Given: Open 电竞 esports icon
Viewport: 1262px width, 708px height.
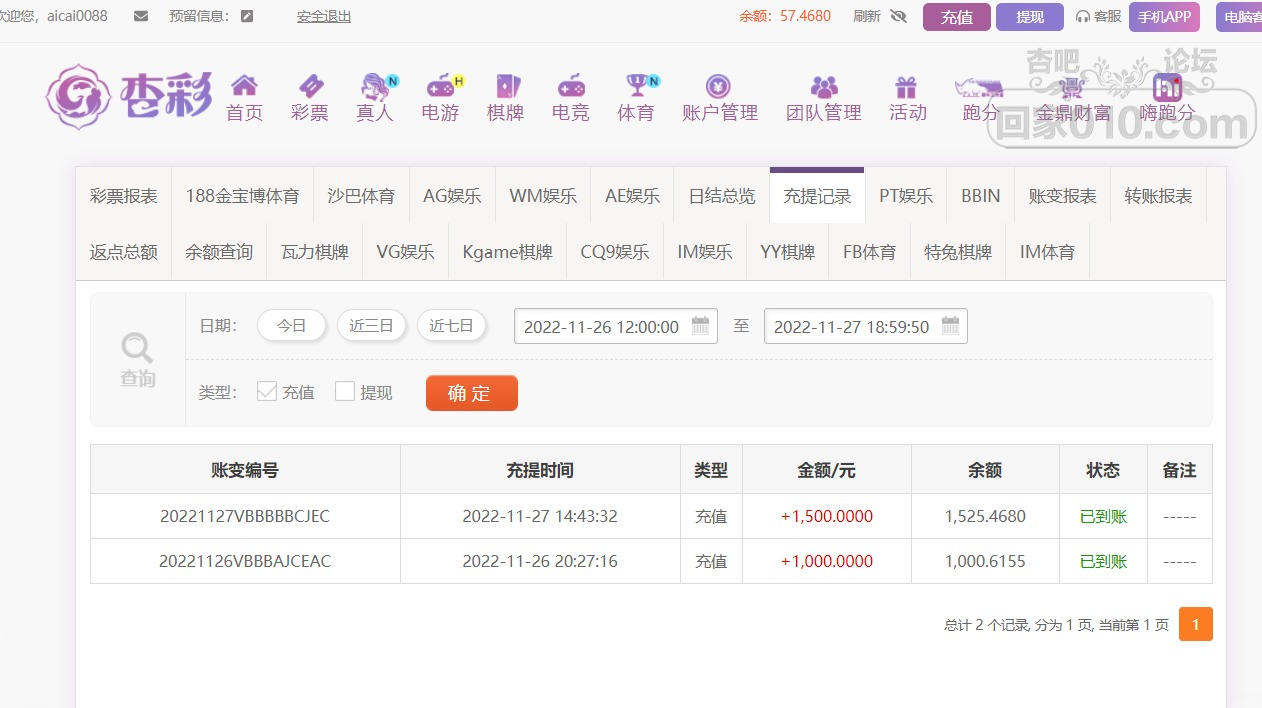Looking at the screenshot, I should coord(571,86).
